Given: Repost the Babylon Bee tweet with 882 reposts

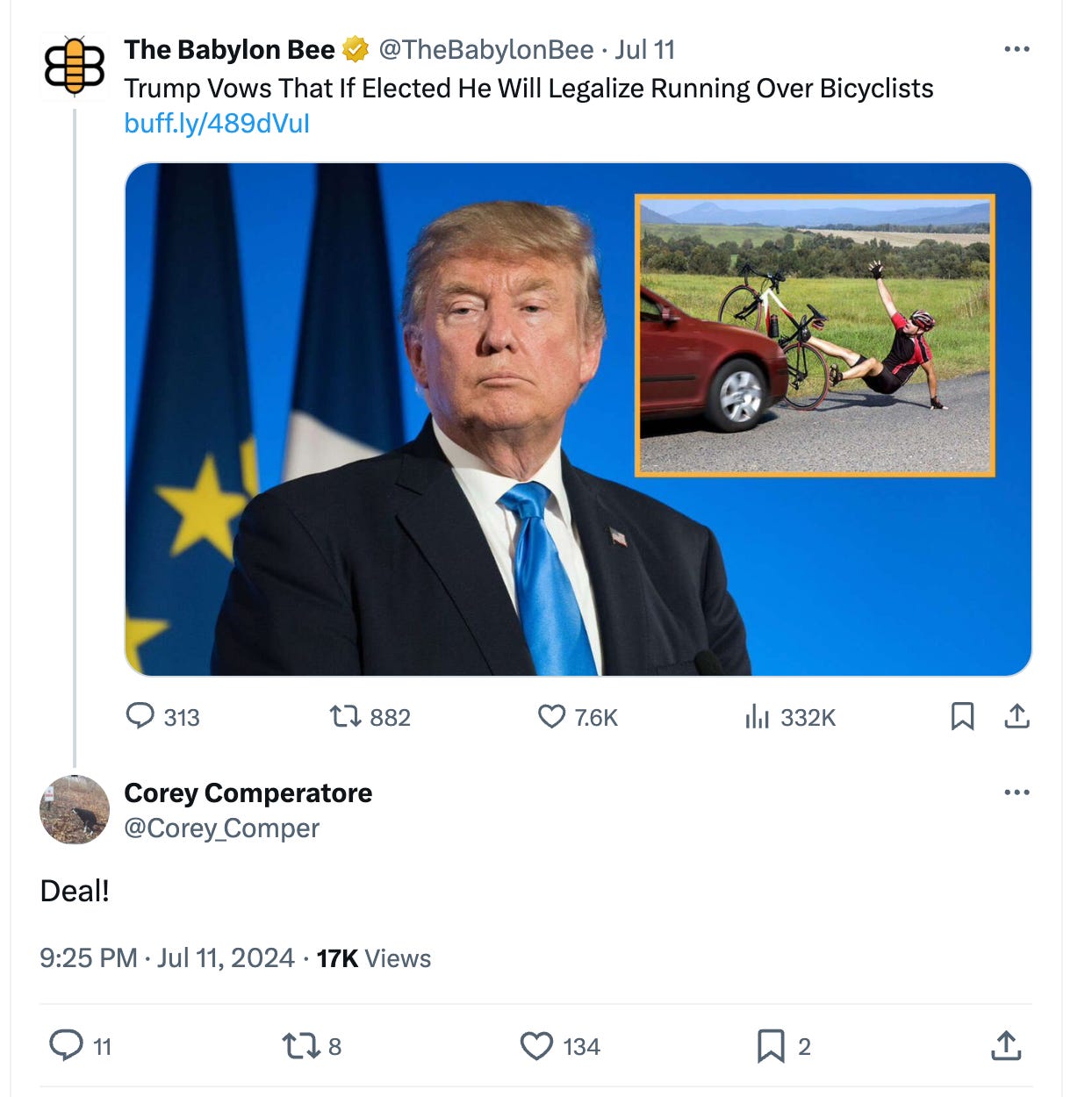Looking at the screenshot, I should tap(345, 717).
